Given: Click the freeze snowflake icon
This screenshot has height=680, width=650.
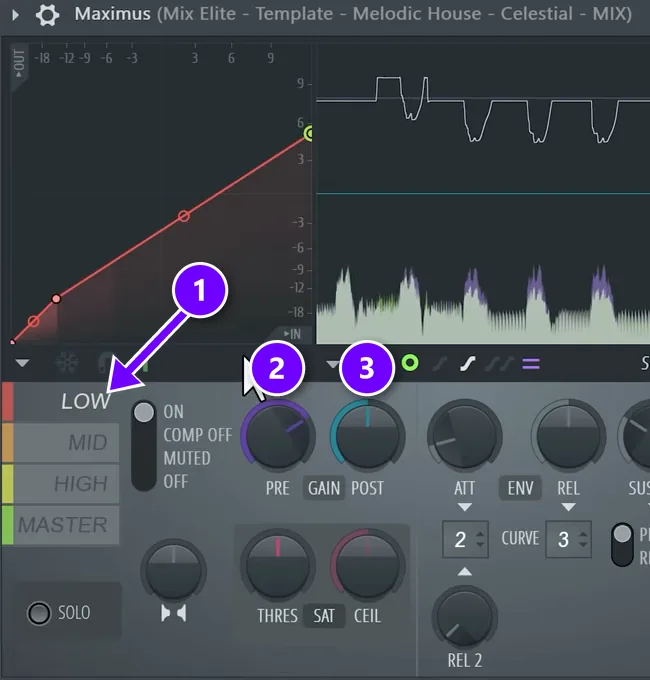Looking at the screenshot, I should point(67,363).
